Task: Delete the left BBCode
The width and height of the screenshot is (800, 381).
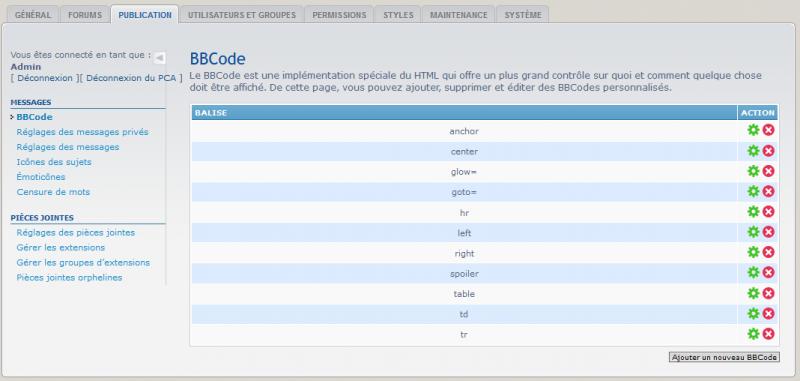Action: point(768,232)
